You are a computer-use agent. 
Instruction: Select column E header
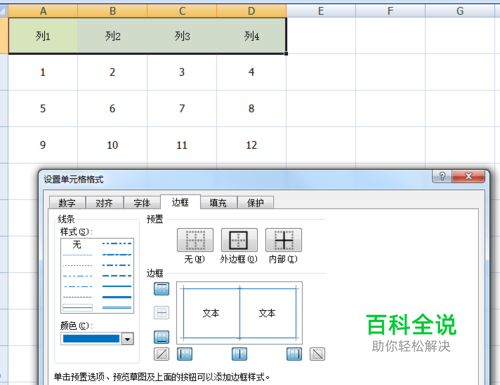pyautogui.click(x=321, y=11)
